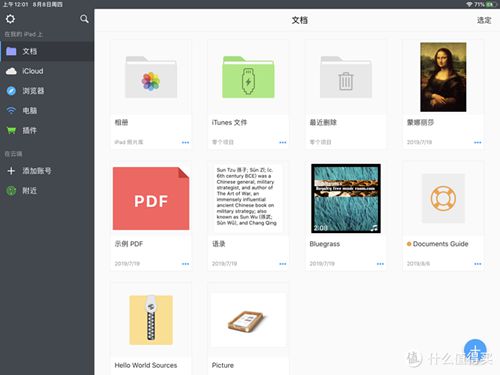Screen dimensions: 500x375
Task: Open the Nearby item in the sidebar
Action: (47, 191)
